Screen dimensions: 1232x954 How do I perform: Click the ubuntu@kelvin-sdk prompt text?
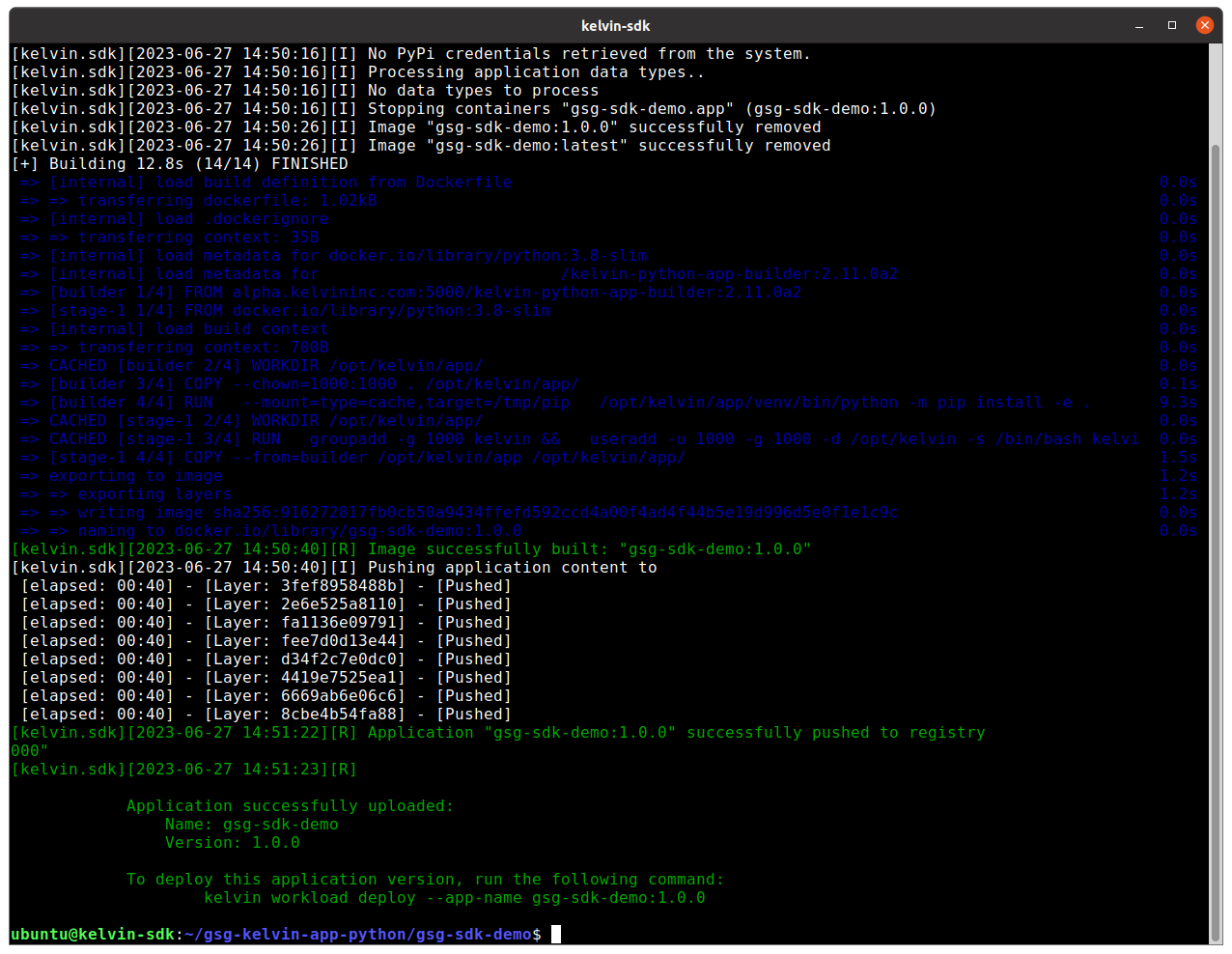point(92,934)
